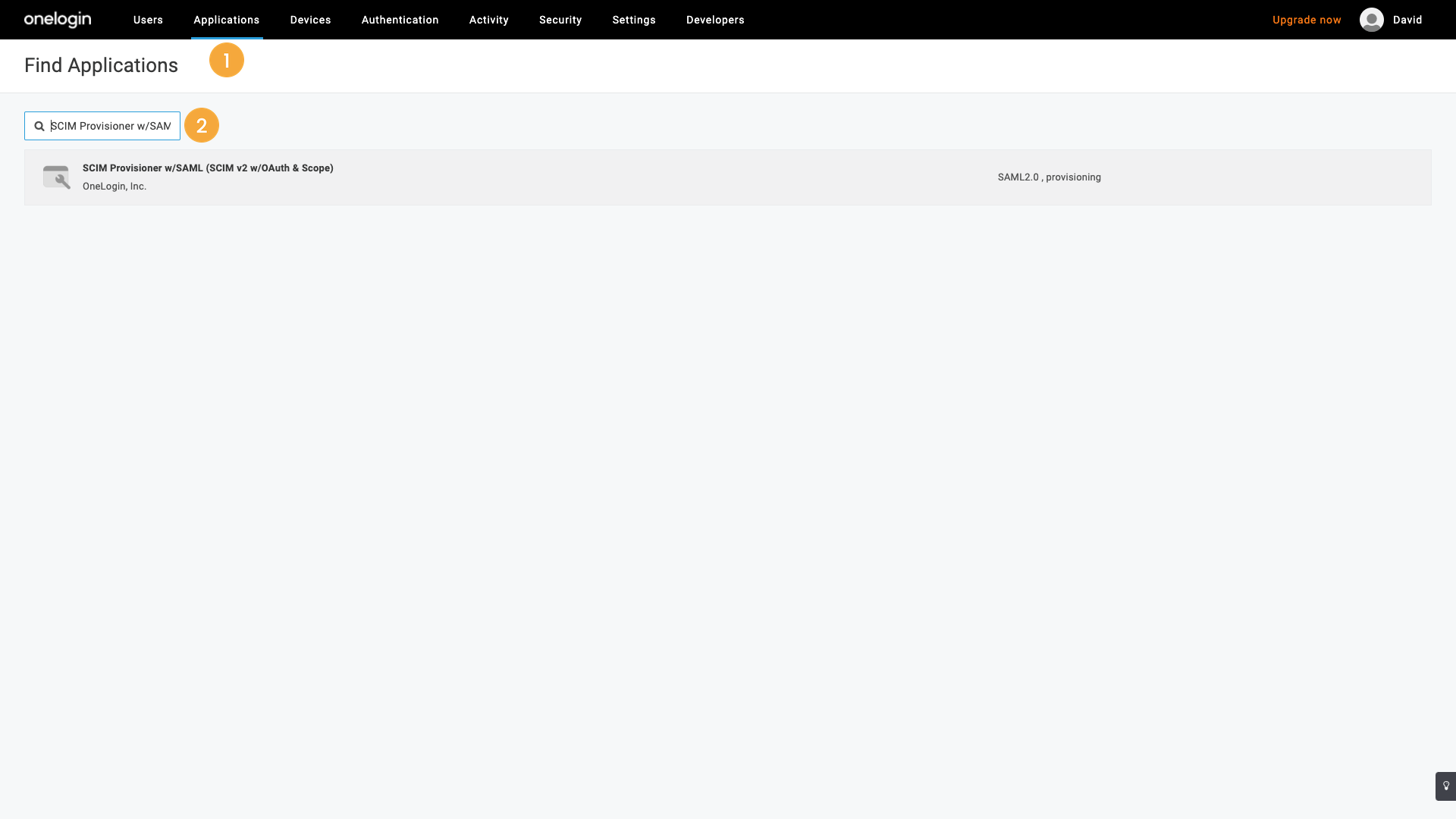The height and width of the screenshot is (819, 1456).
Task: Click the SAML2.0, provisioning label
Action: tap(1050, 177)
